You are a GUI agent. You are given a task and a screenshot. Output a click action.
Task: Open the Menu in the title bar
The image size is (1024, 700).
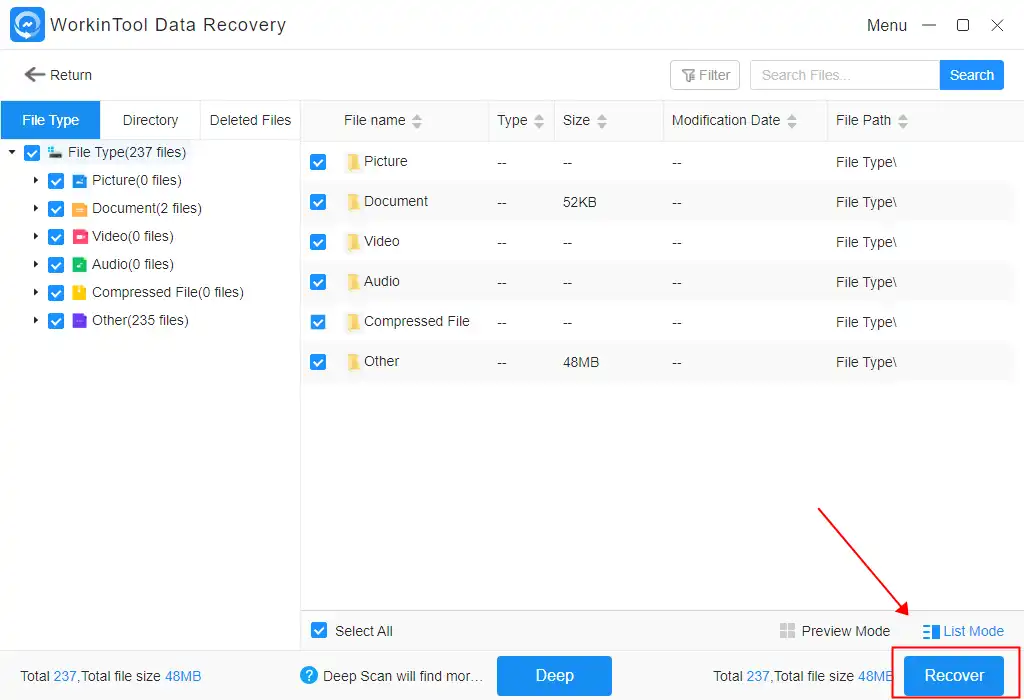coord(886,25)
